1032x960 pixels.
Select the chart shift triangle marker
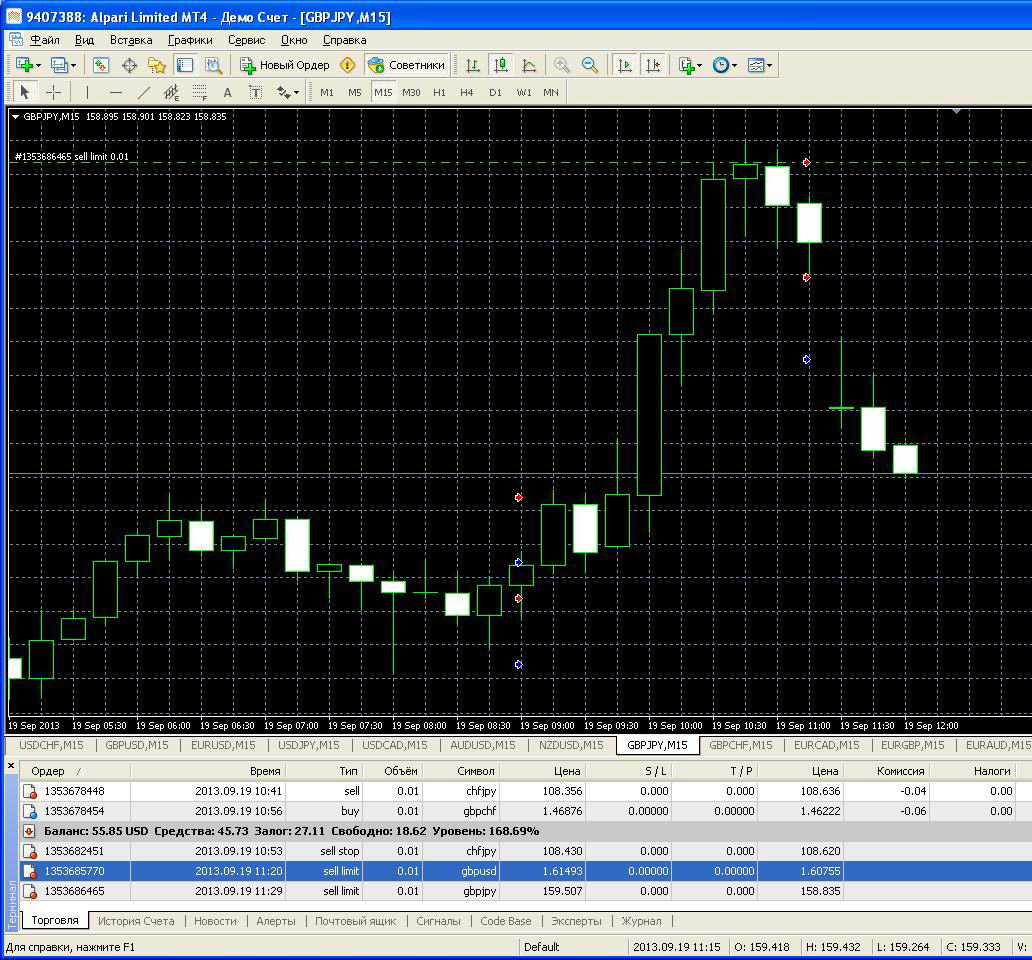coord(956,111)
